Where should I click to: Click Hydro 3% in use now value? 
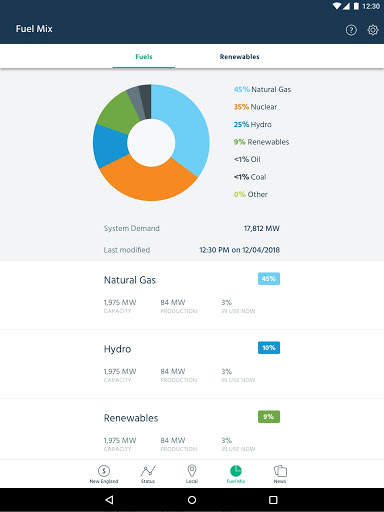pyautogui.click(x=226, y=371)
